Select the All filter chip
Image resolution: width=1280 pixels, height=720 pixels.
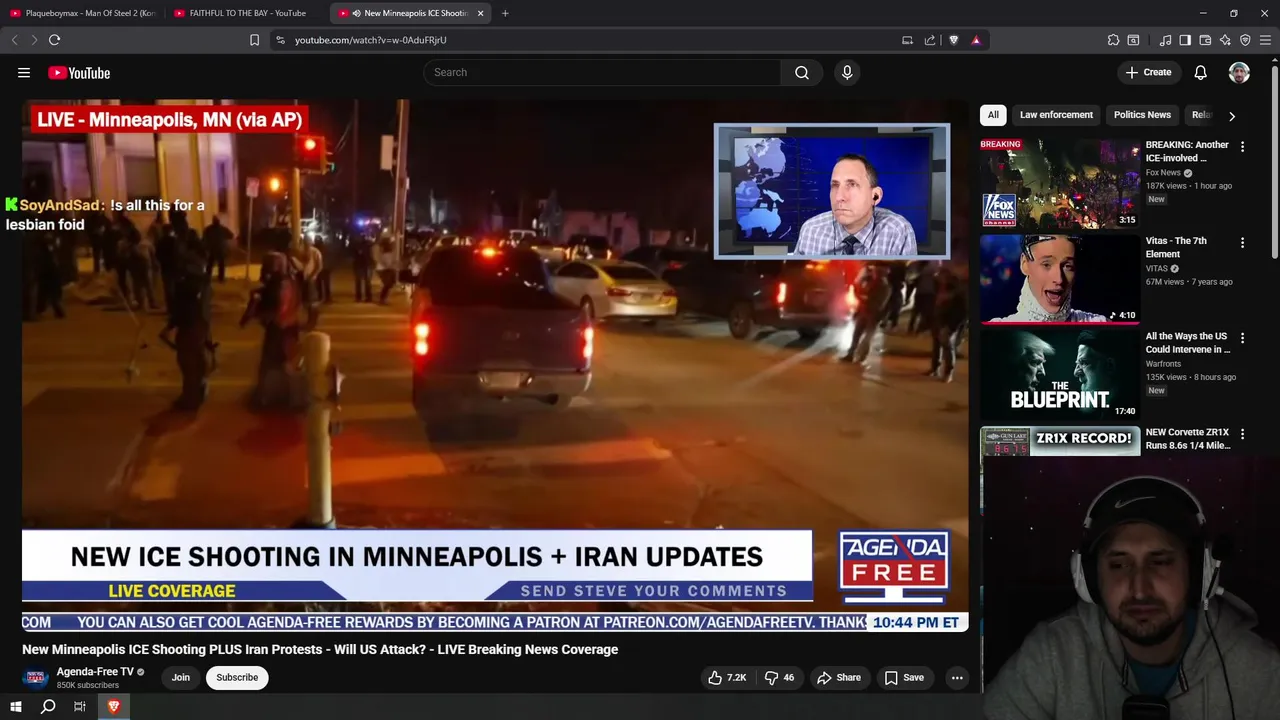tap(993, 115)
